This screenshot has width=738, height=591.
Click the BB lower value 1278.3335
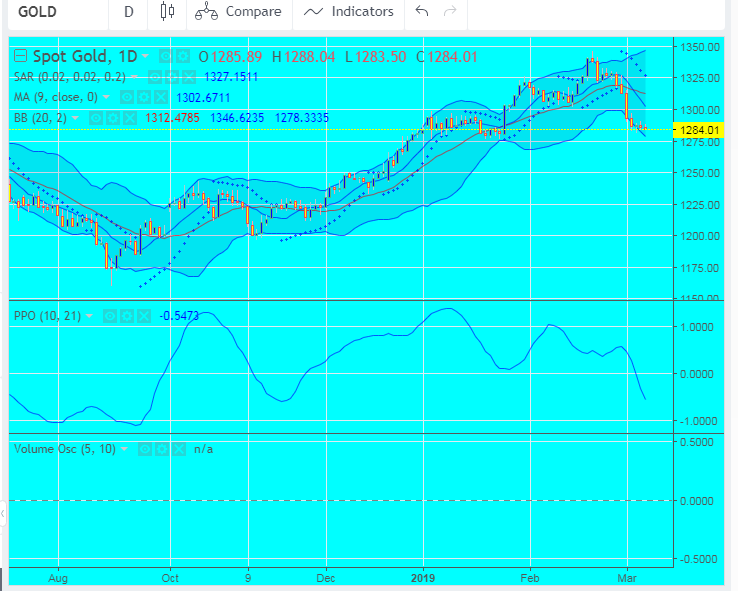pos(302,118)
